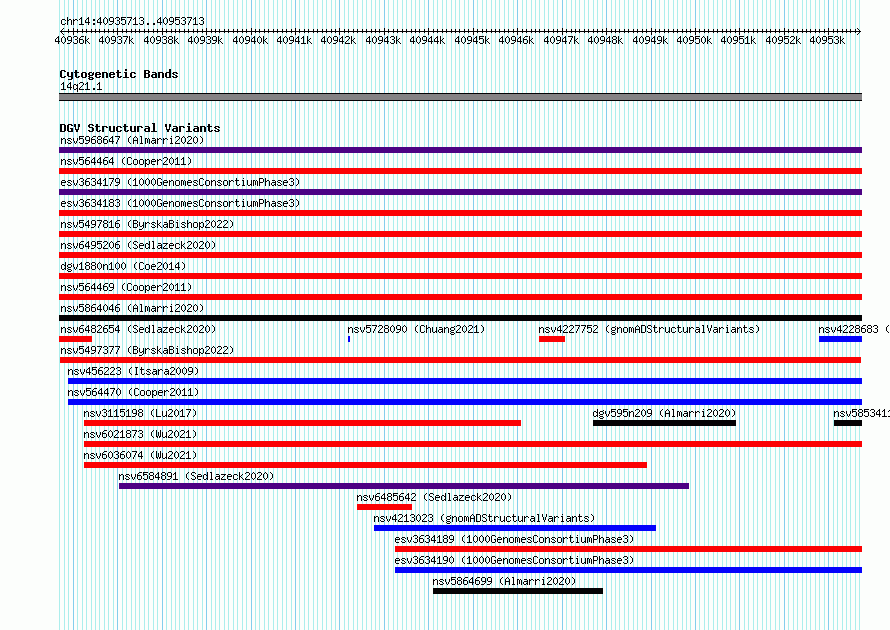The width and height of the screenshot is (890, 630).
Task: Open nsv6021873 (Wu2021) variant label
Action: click(x=140, y=434)
